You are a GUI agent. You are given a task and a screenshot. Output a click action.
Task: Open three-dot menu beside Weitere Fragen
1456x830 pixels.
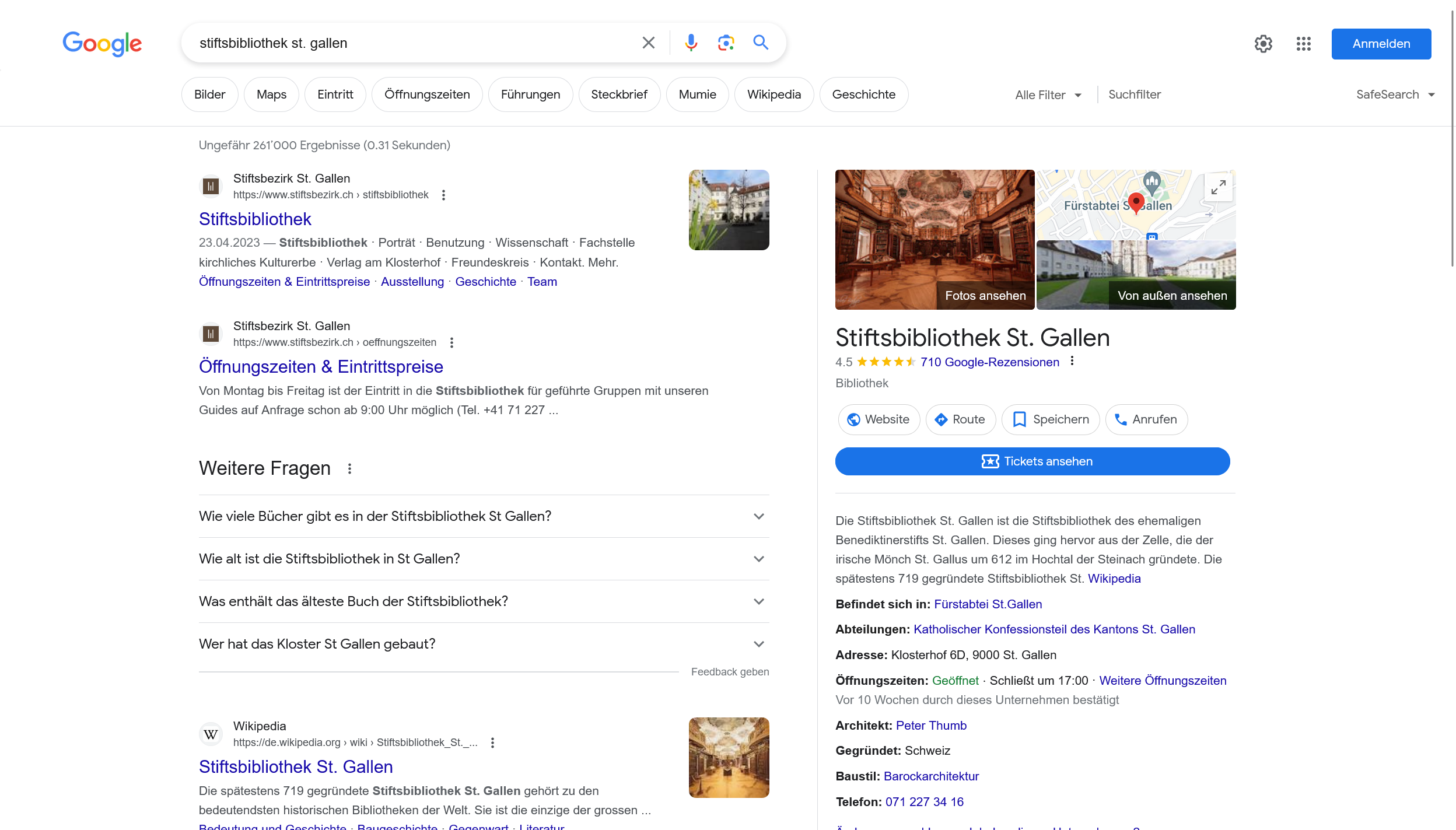click(349, 468)
